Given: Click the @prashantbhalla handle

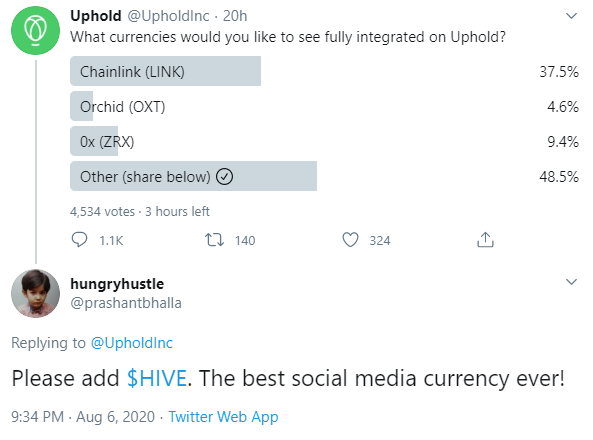Looking at the screenshot, I should [126, 303].
